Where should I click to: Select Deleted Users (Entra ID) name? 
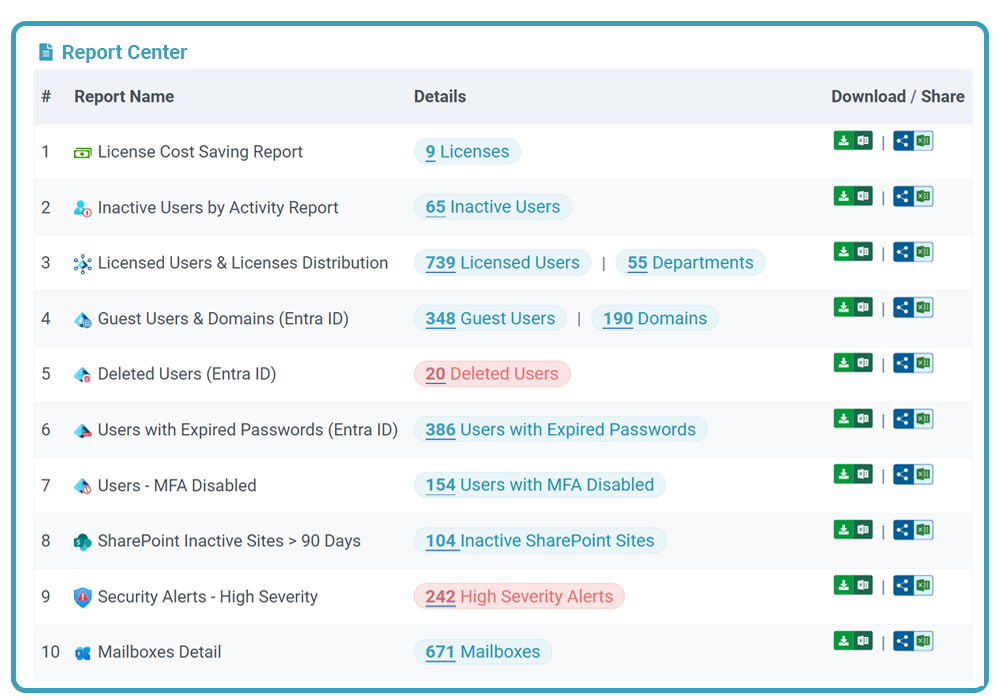(187, 374)
